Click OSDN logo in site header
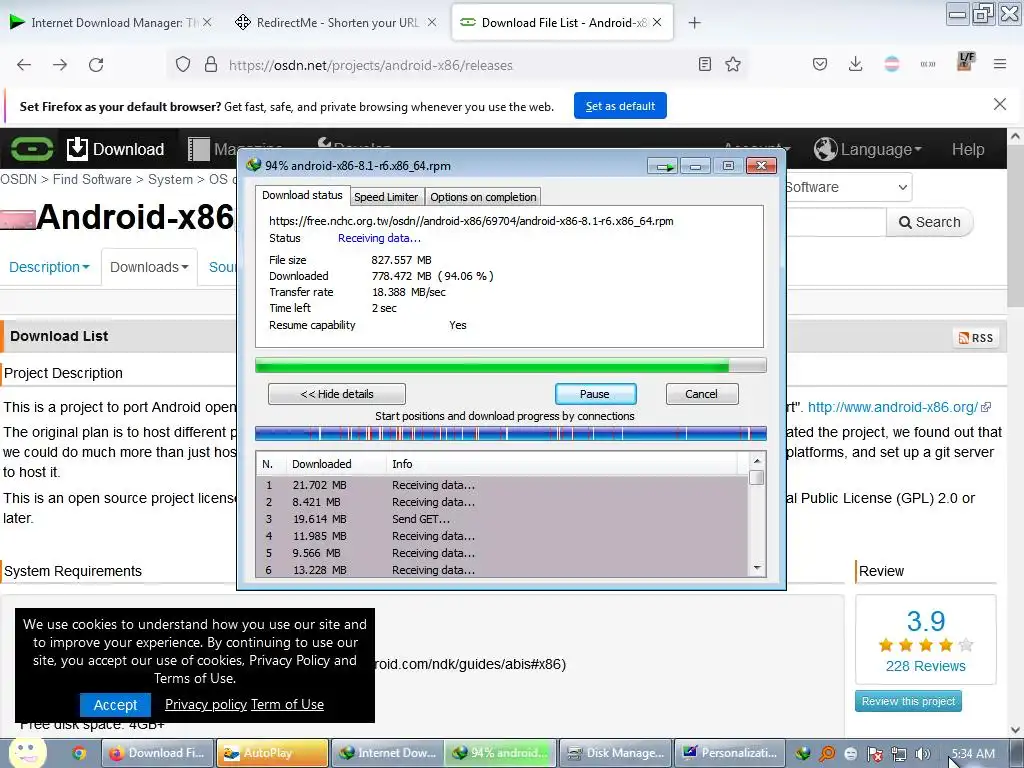Screen dimensions: 1024x768 pyautogui.click(x=31, y=149)
